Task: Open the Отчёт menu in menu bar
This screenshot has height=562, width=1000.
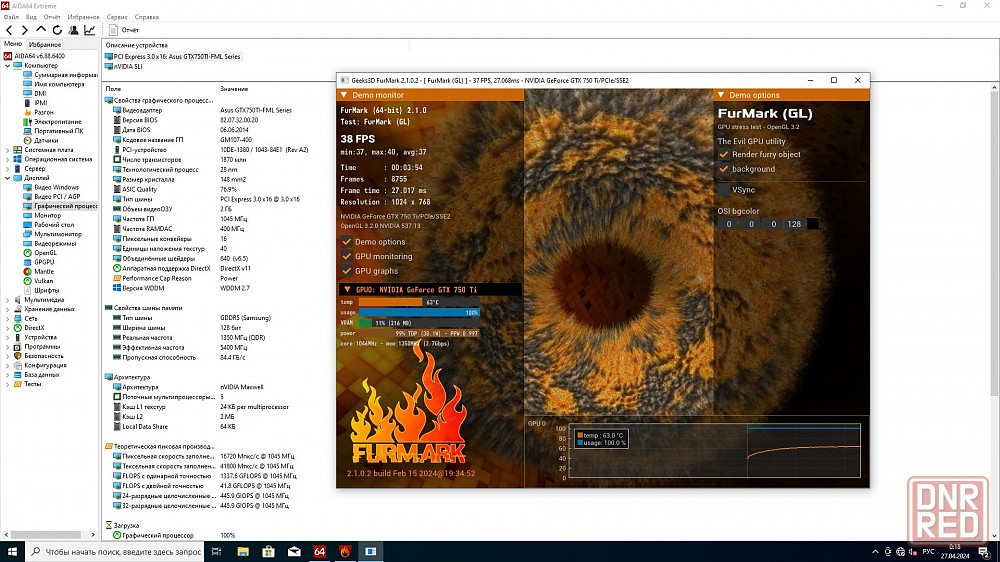Action: pos(52,17)
